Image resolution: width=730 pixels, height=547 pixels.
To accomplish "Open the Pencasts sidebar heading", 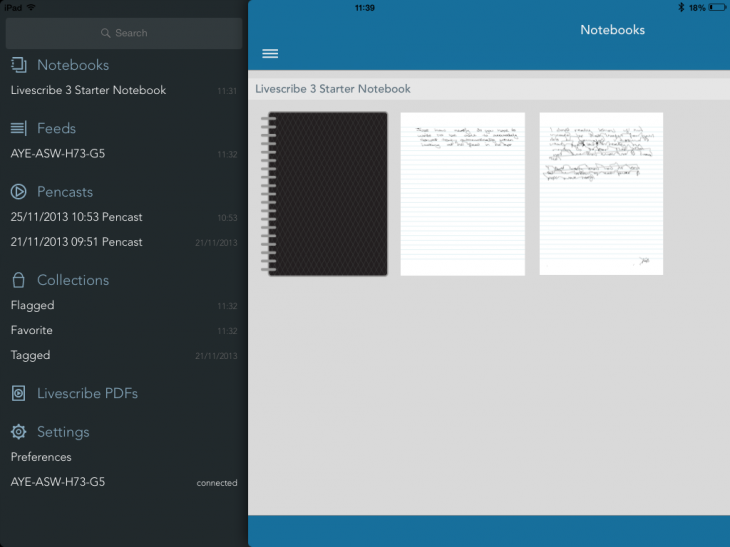I will [65, 192].
